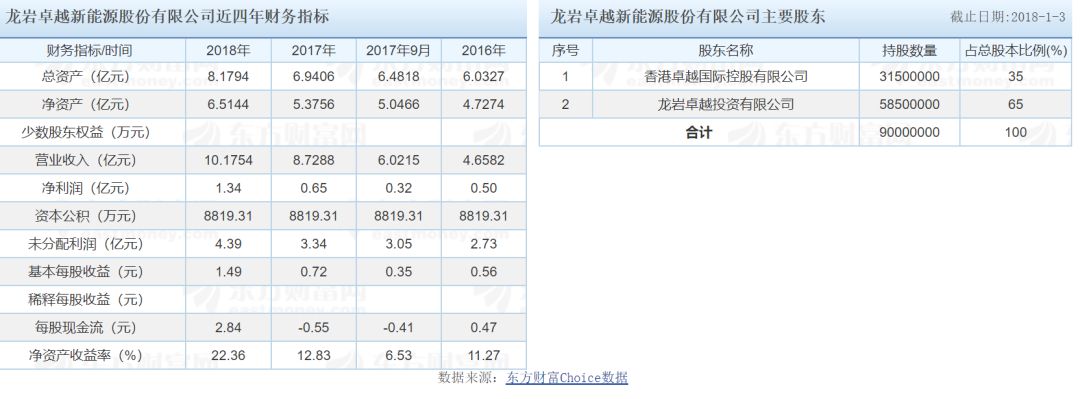Click the 财务指标/时间 header cell
1080x399 pixels.
point(89,50)
